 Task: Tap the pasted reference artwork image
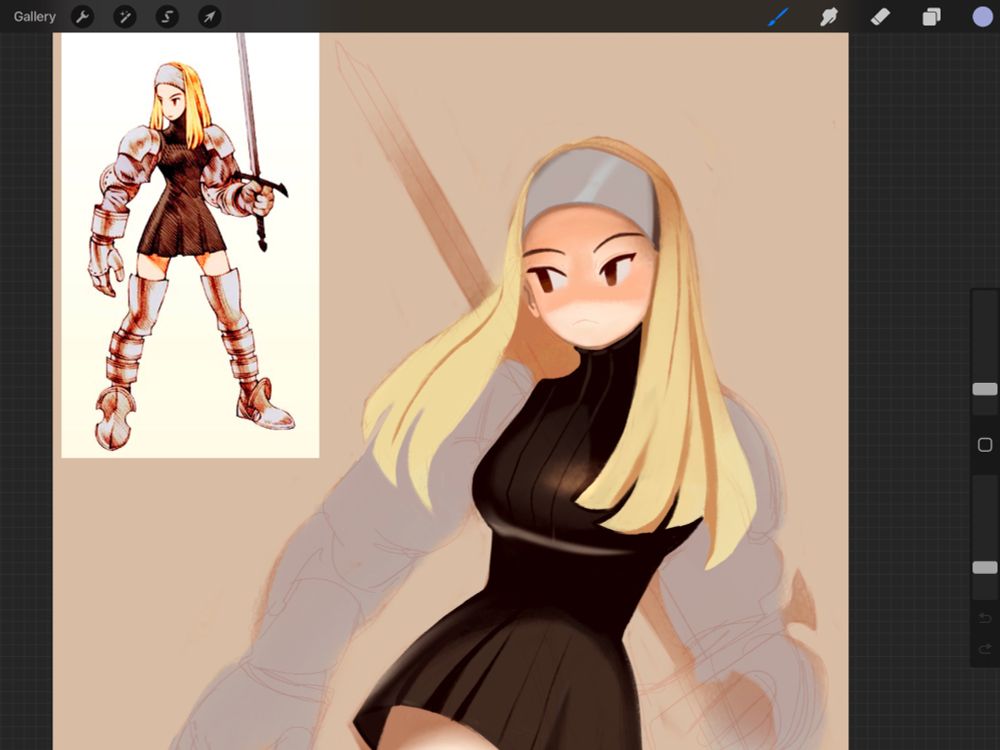pos(190,245)
